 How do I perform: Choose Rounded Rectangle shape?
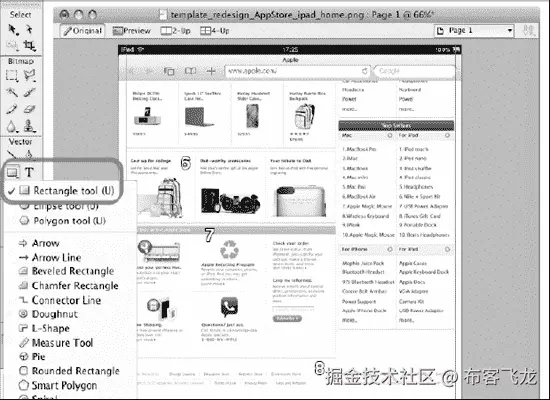(69, 371)
